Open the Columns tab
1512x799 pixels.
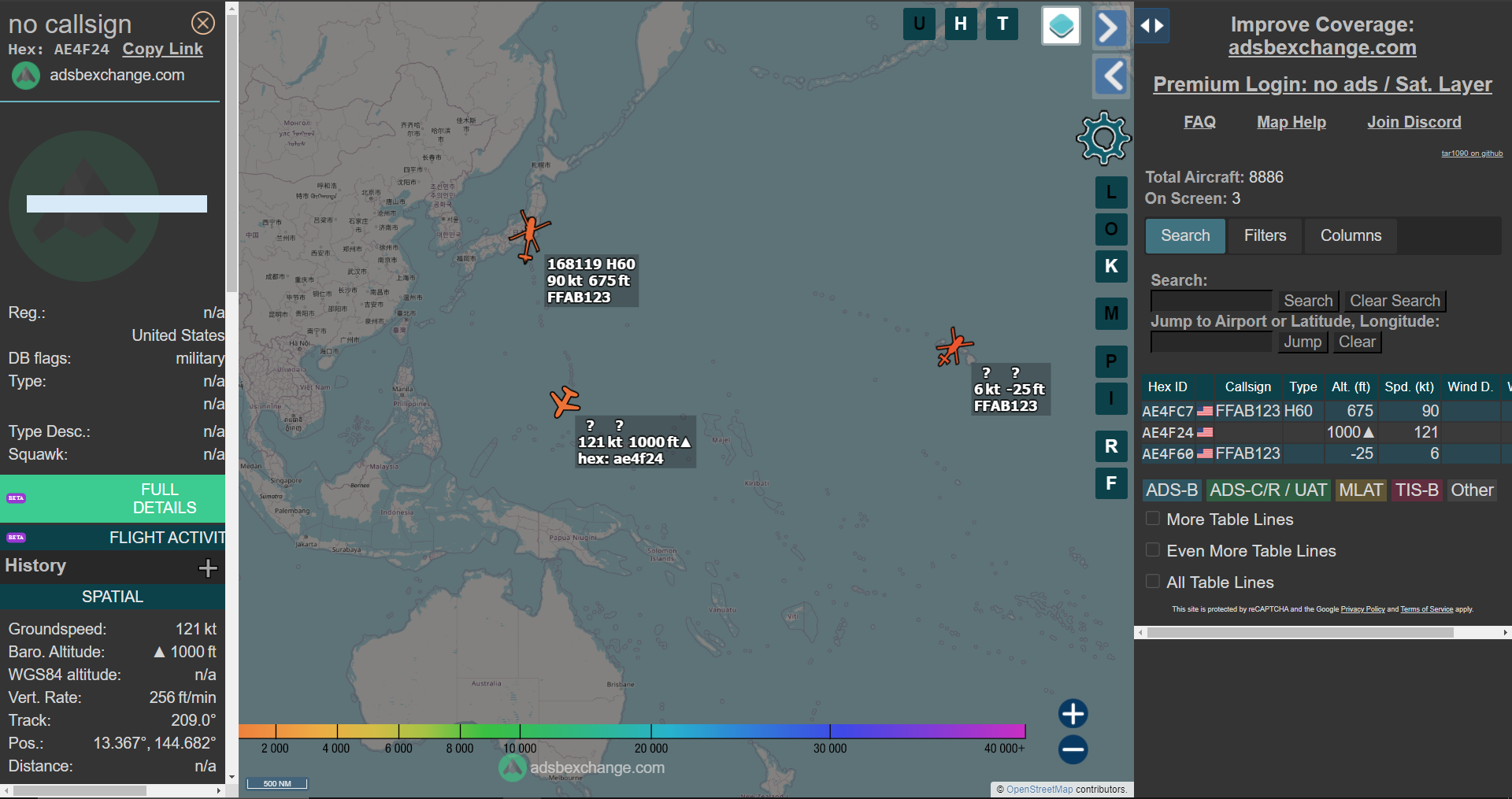1351,235
